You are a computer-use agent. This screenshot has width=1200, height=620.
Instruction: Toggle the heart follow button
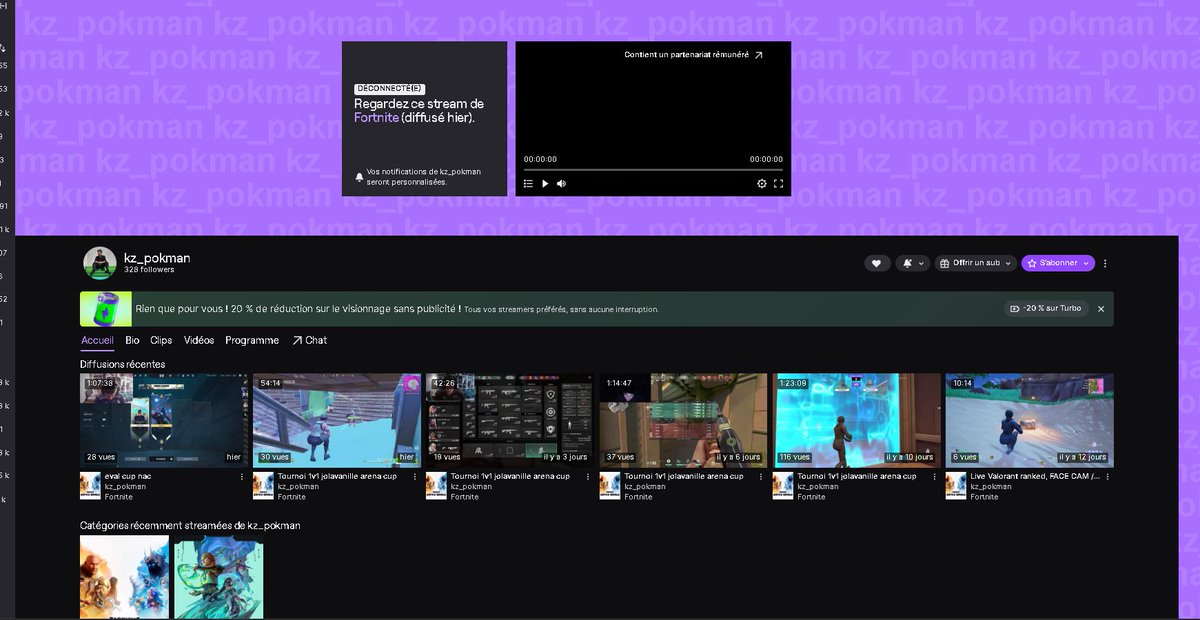pyautogui.click(x=877, y=263)
